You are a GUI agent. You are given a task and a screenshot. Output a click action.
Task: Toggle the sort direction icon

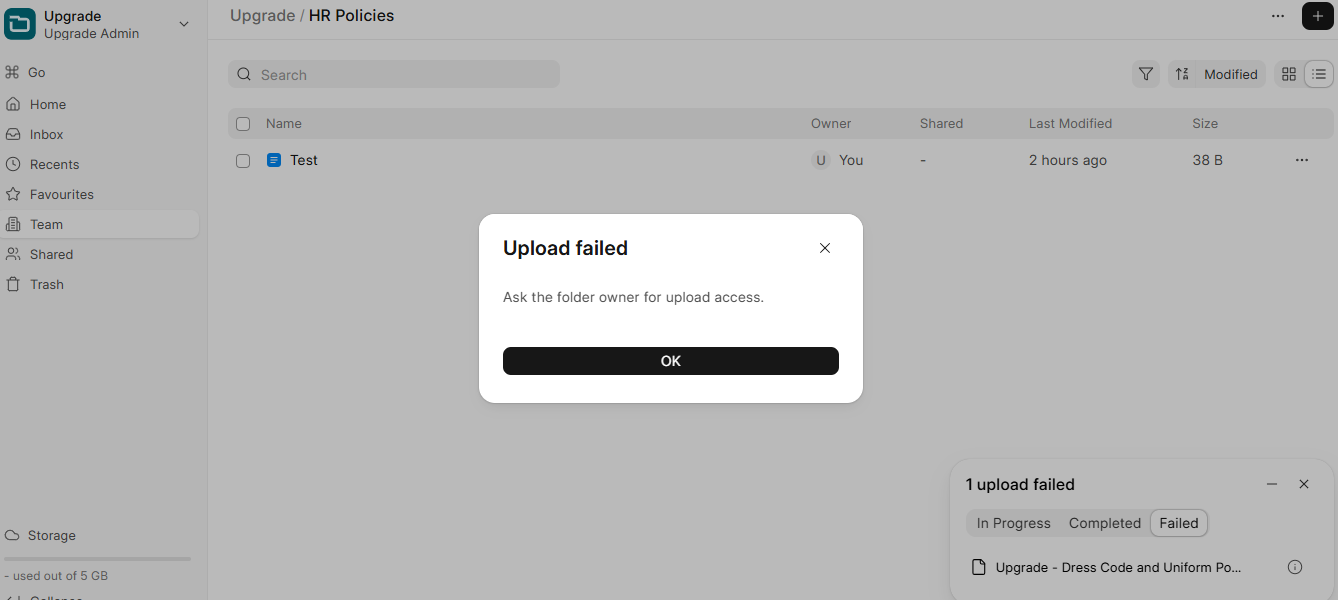click(1182, 74)
